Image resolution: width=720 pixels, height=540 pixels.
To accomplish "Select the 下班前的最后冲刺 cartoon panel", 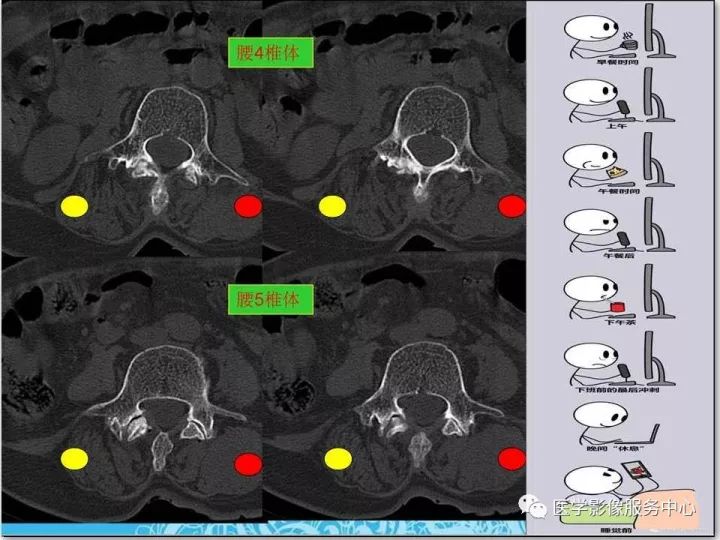I will (619, 362).
